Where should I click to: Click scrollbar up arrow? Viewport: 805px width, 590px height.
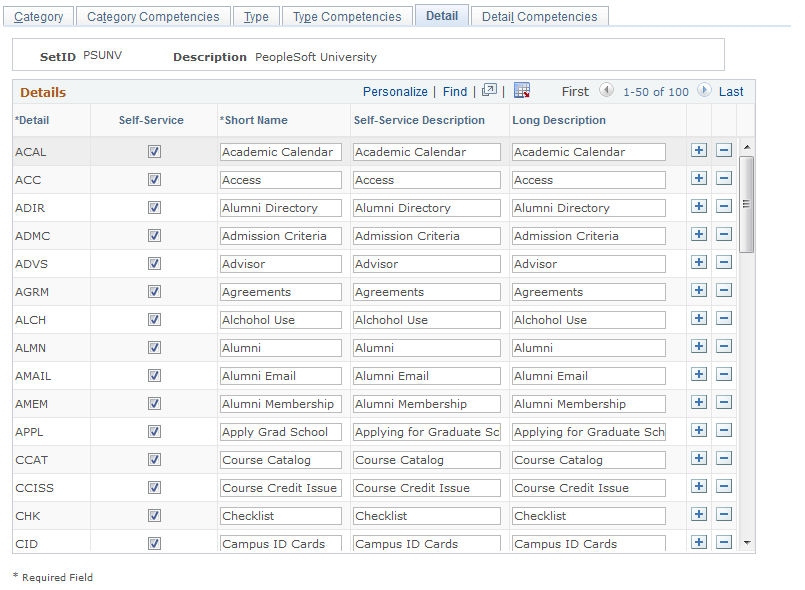coord(747,147)
